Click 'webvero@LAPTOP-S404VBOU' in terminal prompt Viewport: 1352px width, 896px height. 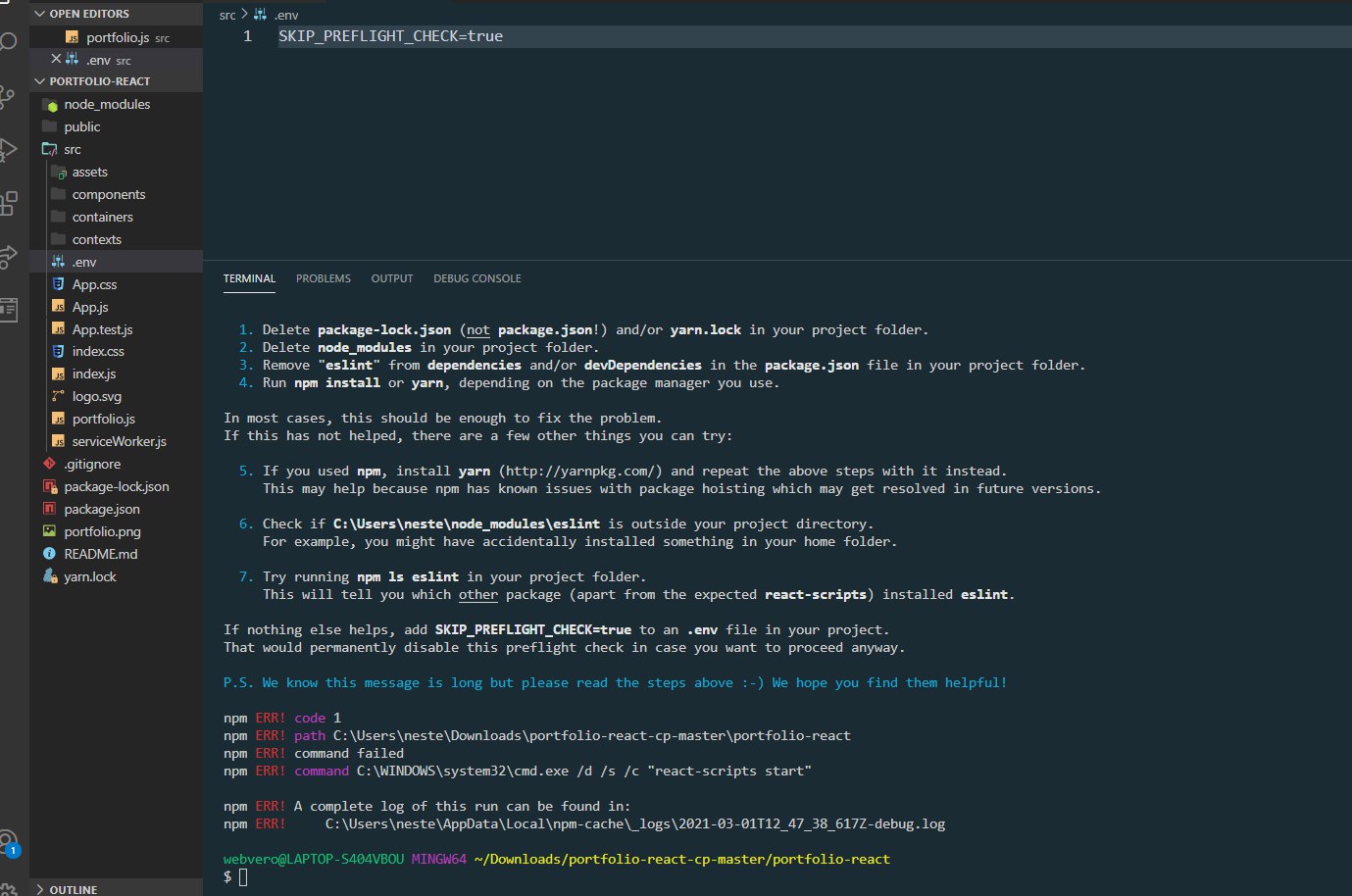pos(313,859)
